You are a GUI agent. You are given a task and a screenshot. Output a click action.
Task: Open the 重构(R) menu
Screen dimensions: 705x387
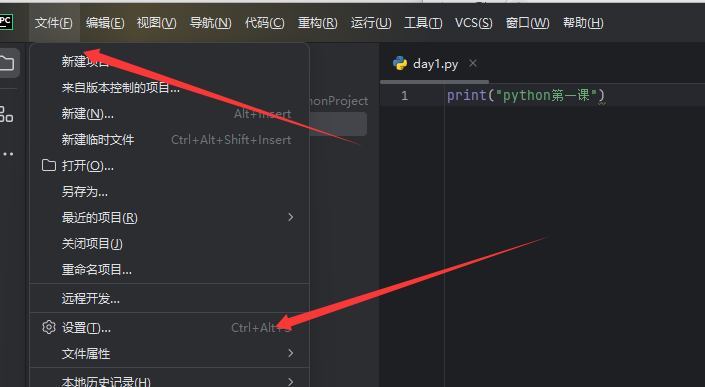pyautogui.click(x=317, y=23)
